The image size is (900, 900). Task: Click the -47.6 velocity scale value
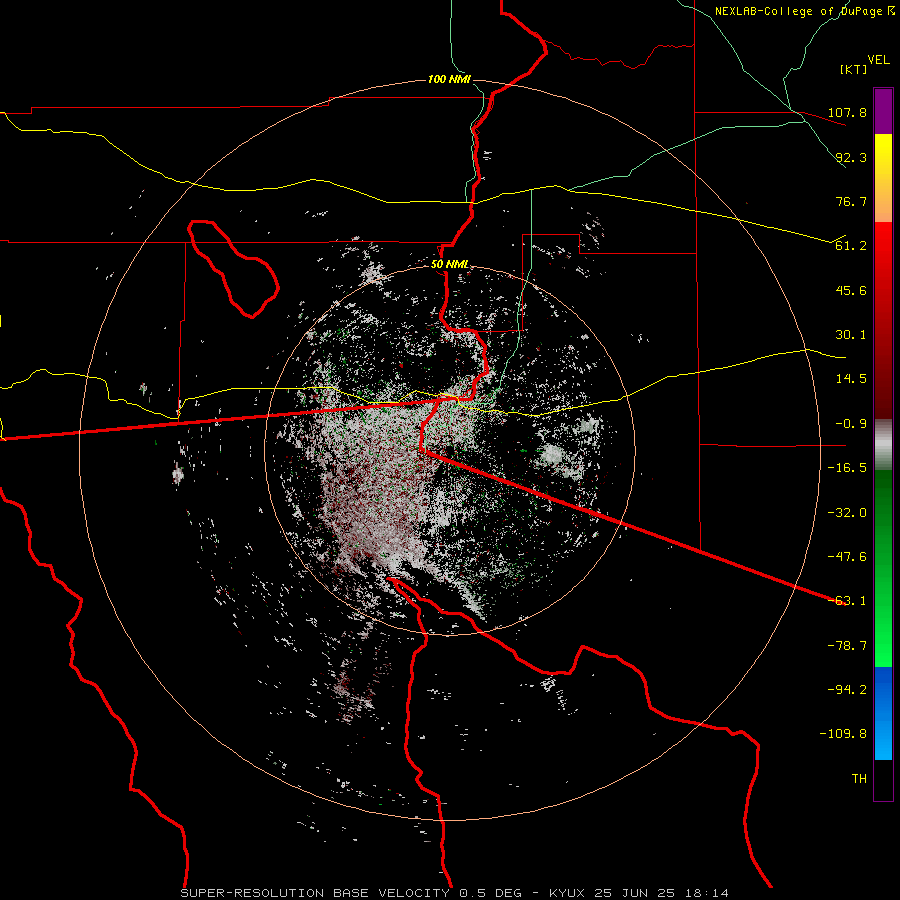pos(847,557)
